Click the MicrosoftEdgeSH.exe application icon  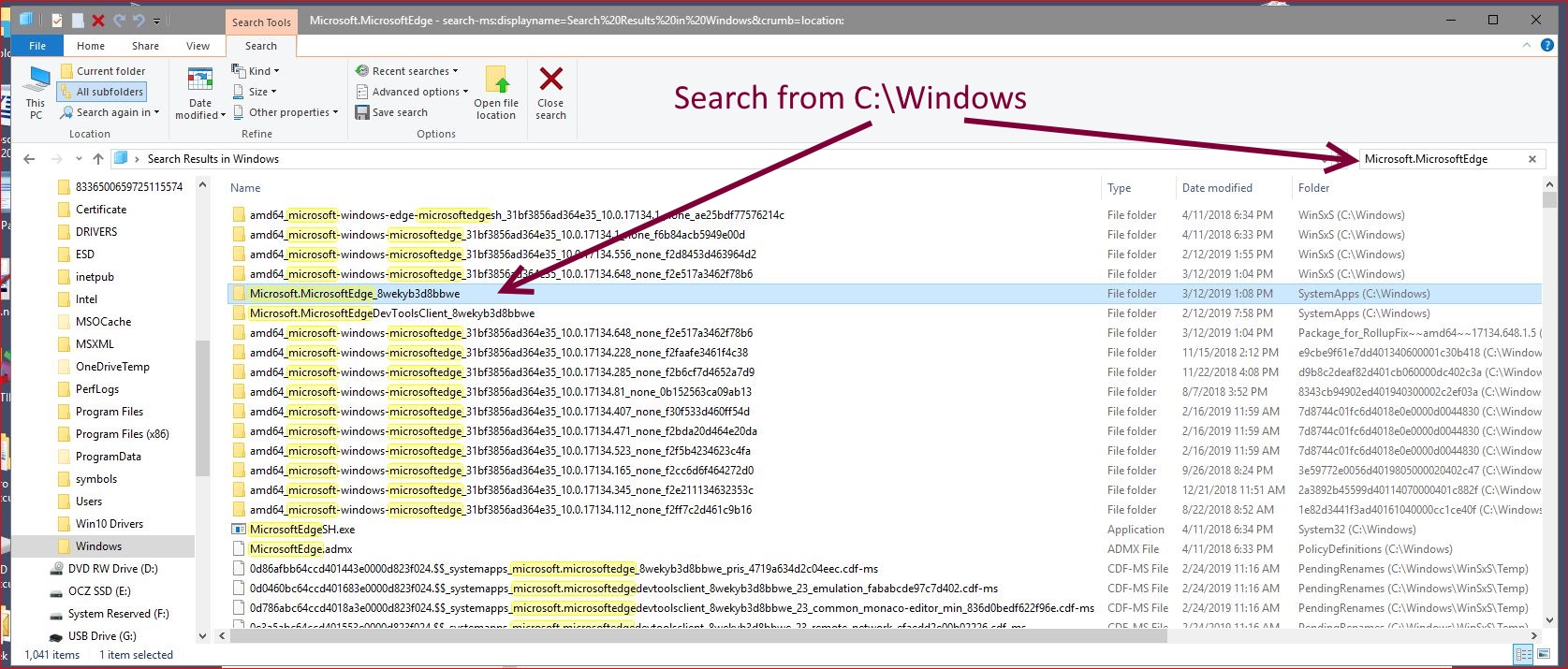point(239,530)
